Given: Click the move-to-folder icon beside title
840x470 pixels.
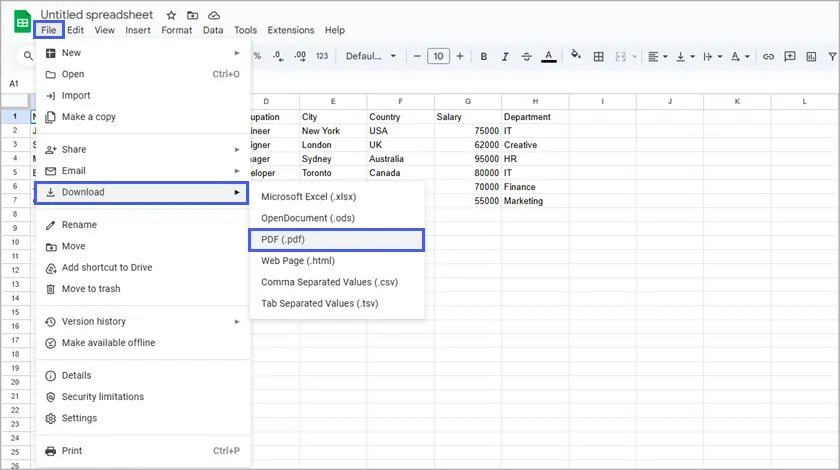Looking at the screenshot, I should 192,15.
